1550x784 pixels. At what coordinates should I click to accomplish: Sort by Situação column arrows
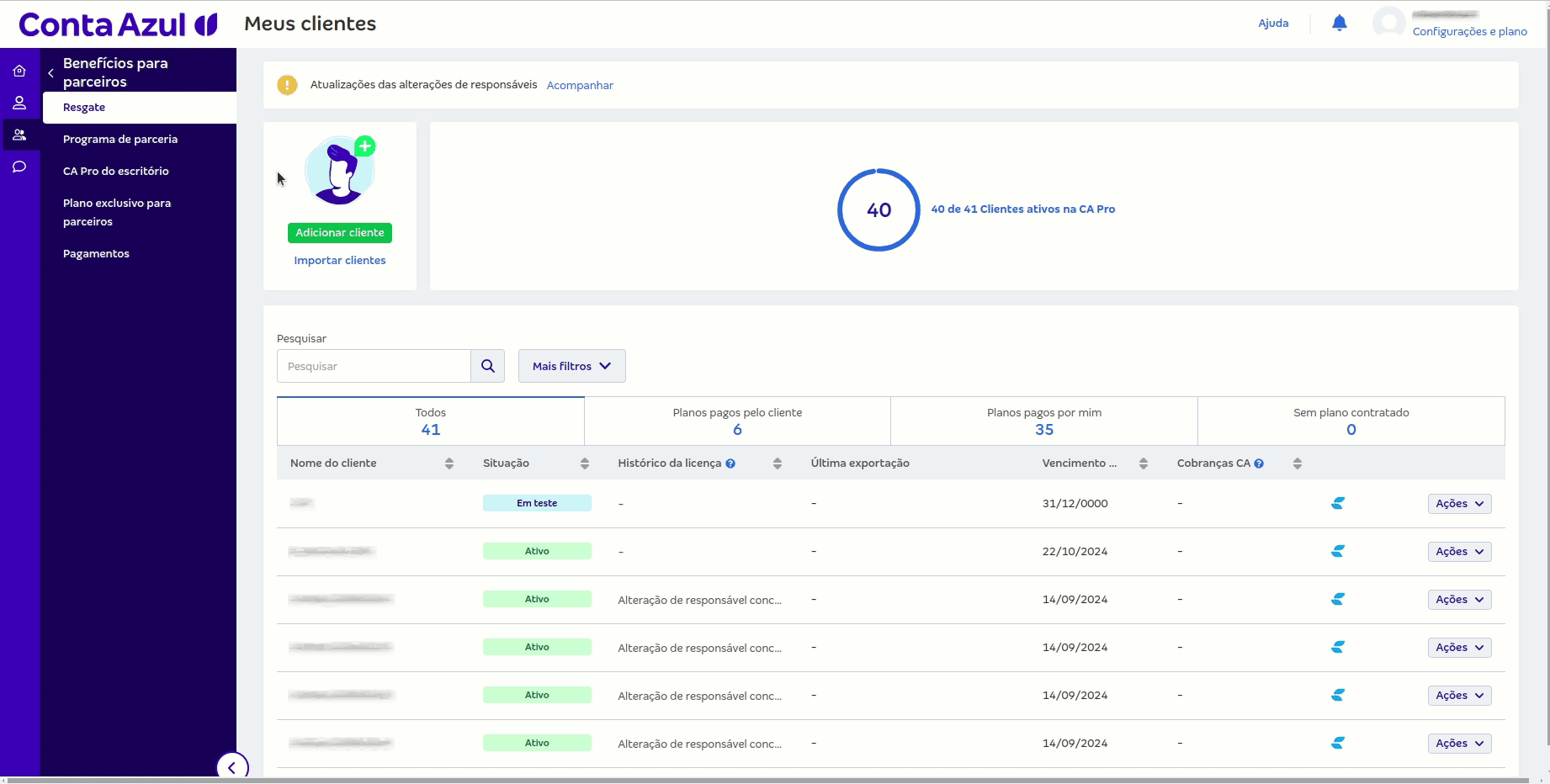585,464
